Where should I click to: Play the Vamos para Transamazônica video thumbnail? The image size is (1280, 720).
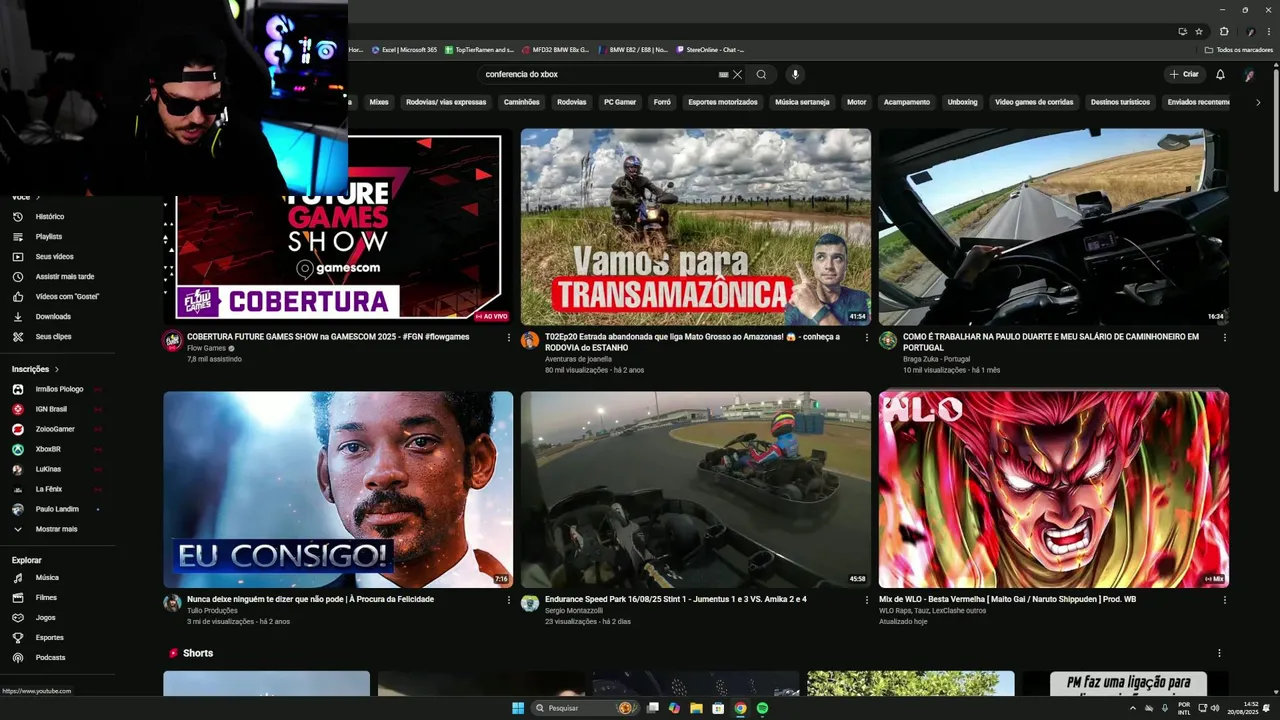coord(696,226)
